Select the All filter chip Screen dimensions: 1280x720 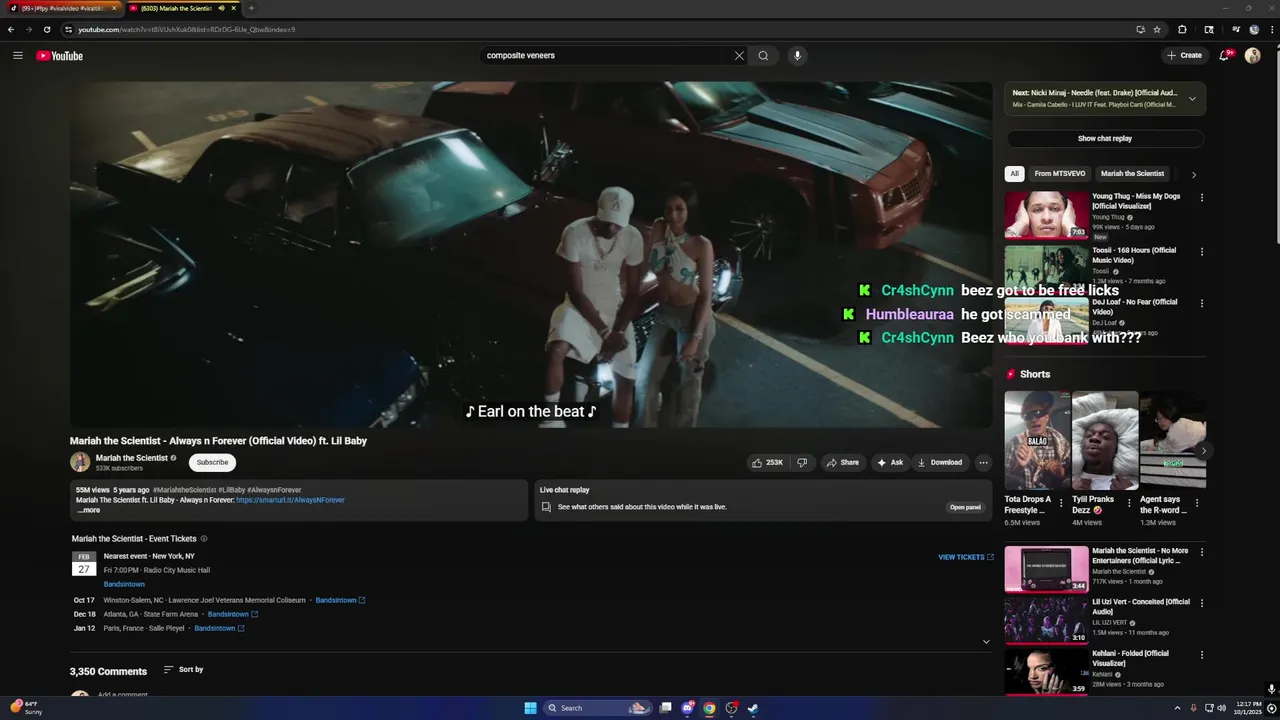tap(1014, 174)
